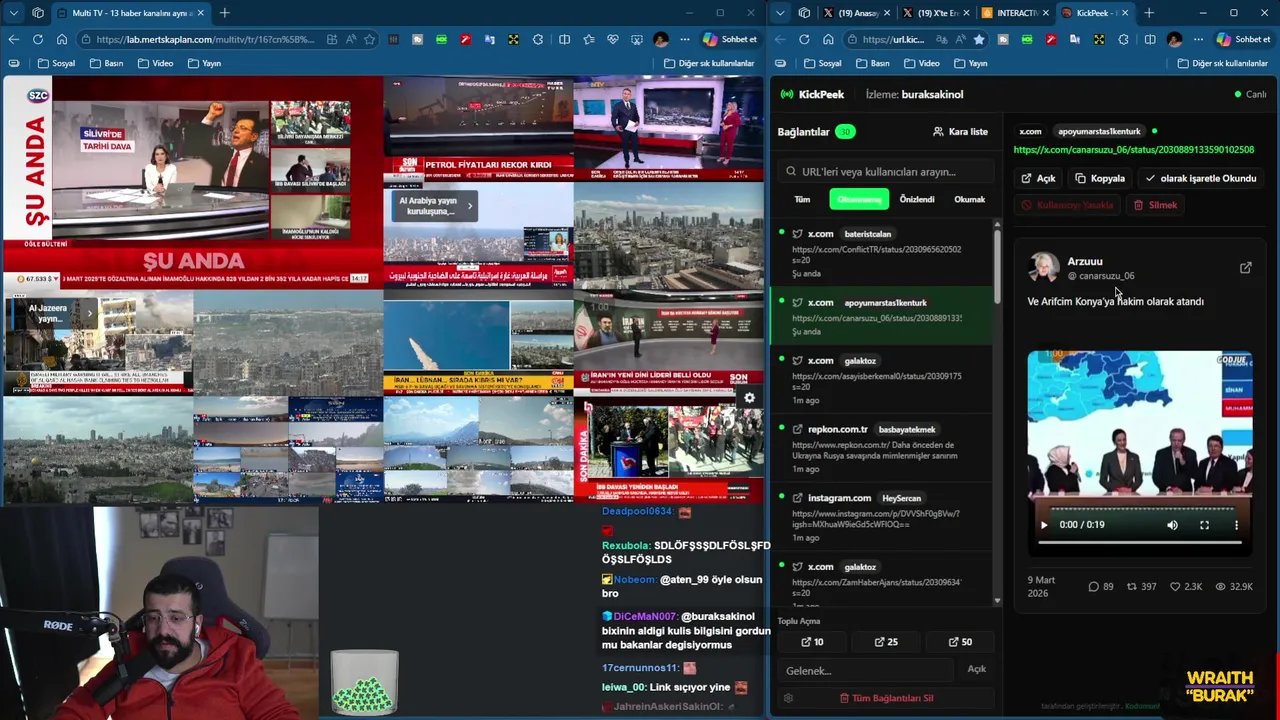Switch to the Önizlendi filter tab
The width and height of the screenshot is (1280, 720).
tap(917, 199)
